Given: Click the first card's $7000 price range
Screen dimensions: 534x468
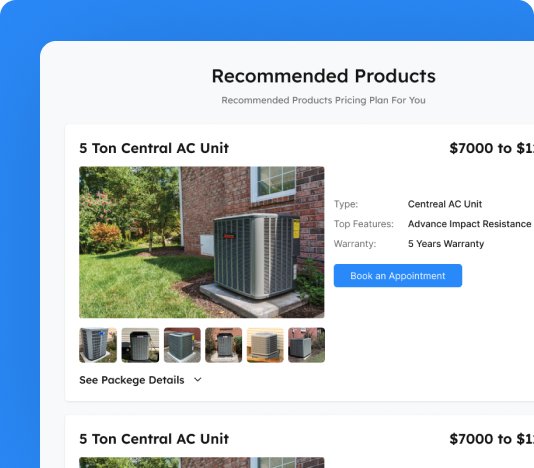Looking at the screenshot, I should [x=492, y=148].
